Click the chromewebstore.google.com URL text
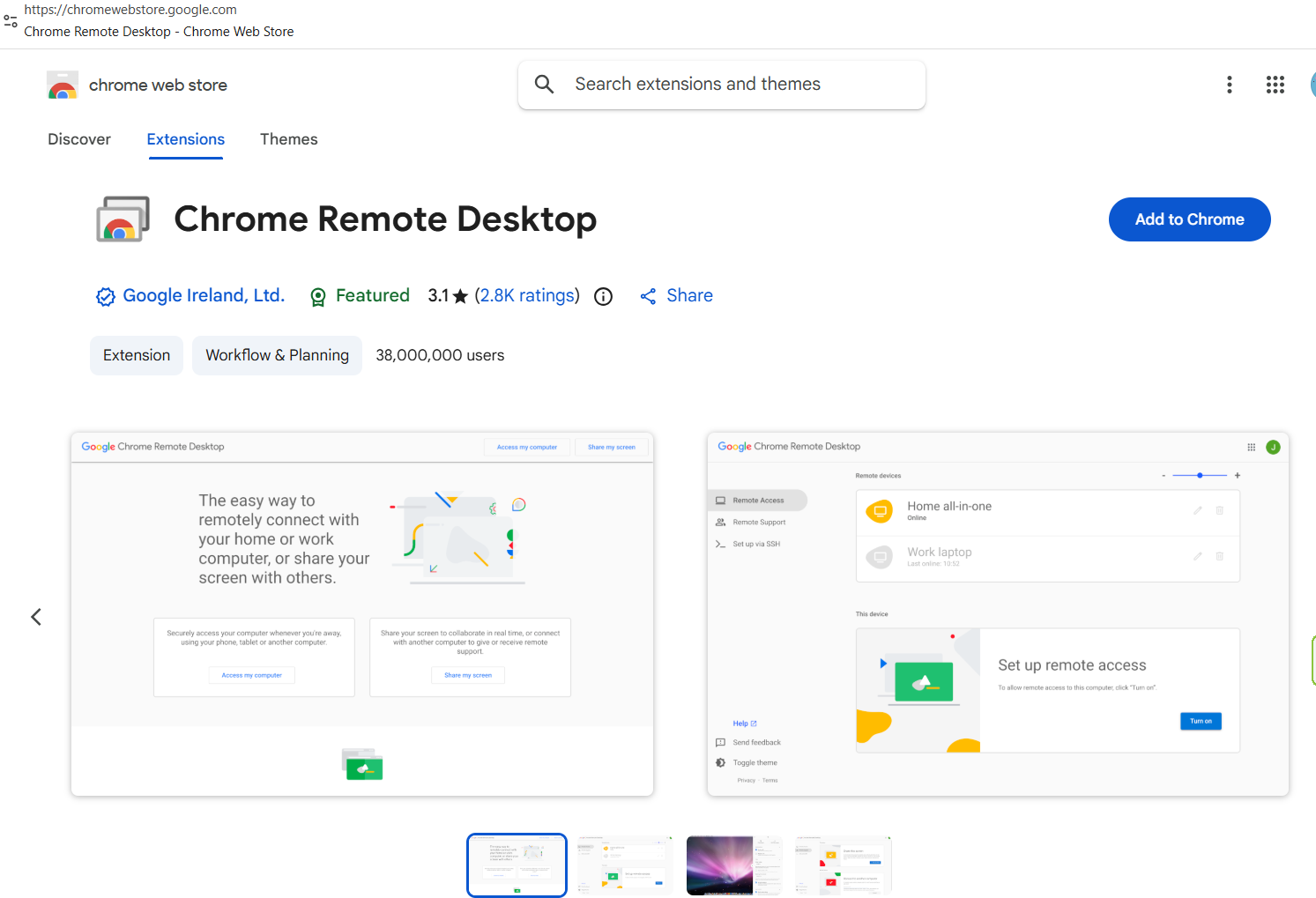The image size is (1316, 898). click(x=130, y=10)
